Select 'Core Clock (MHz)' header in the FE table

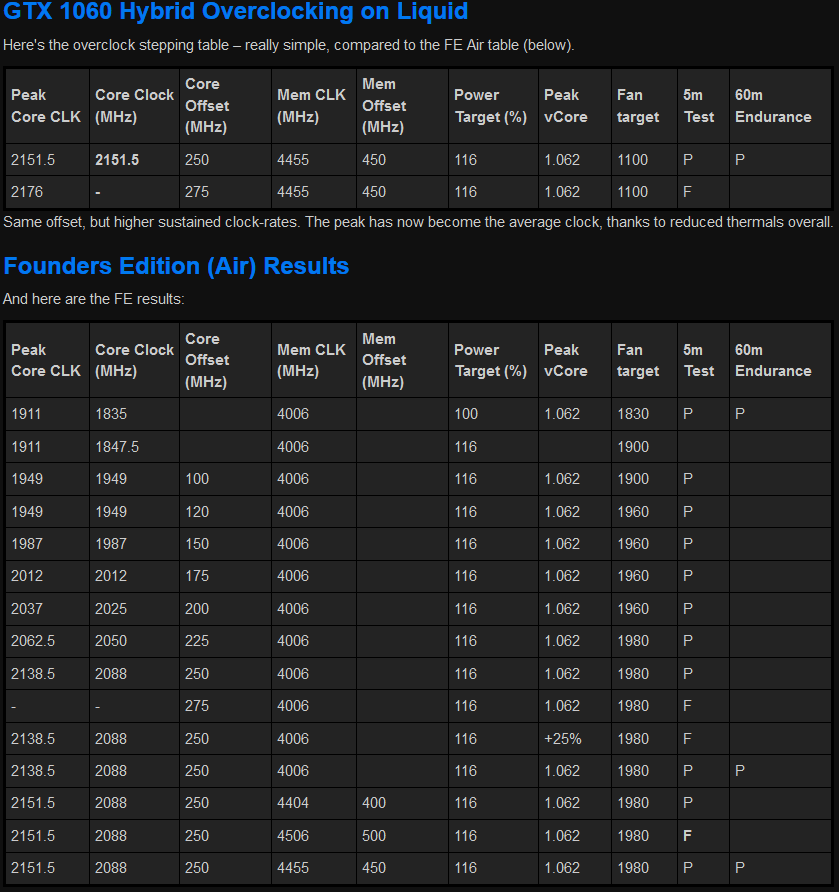[x=134, y=360]
